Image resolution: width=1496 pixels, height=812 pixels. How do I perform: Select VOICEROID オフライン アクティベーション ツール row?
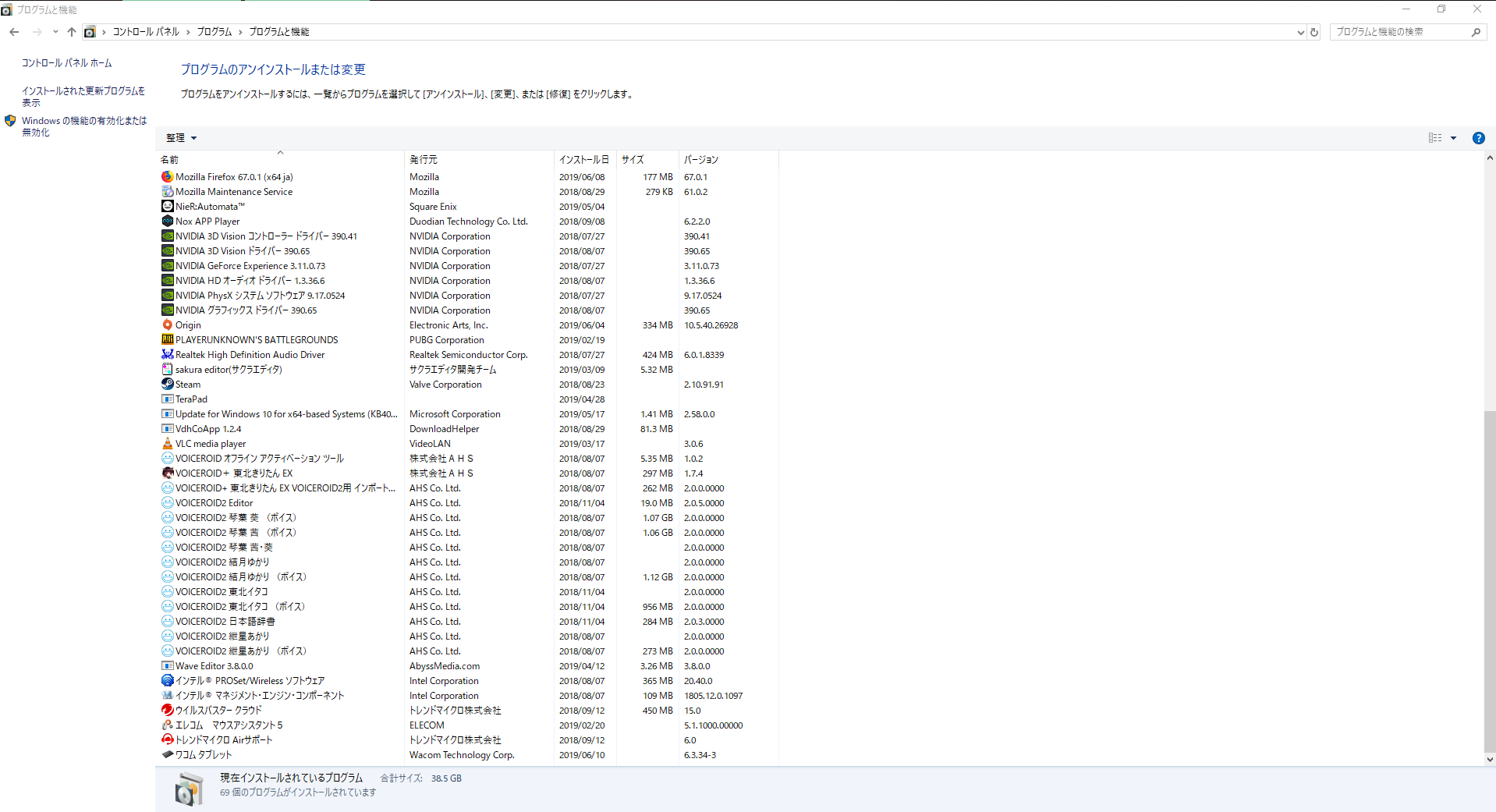[468, 459]
